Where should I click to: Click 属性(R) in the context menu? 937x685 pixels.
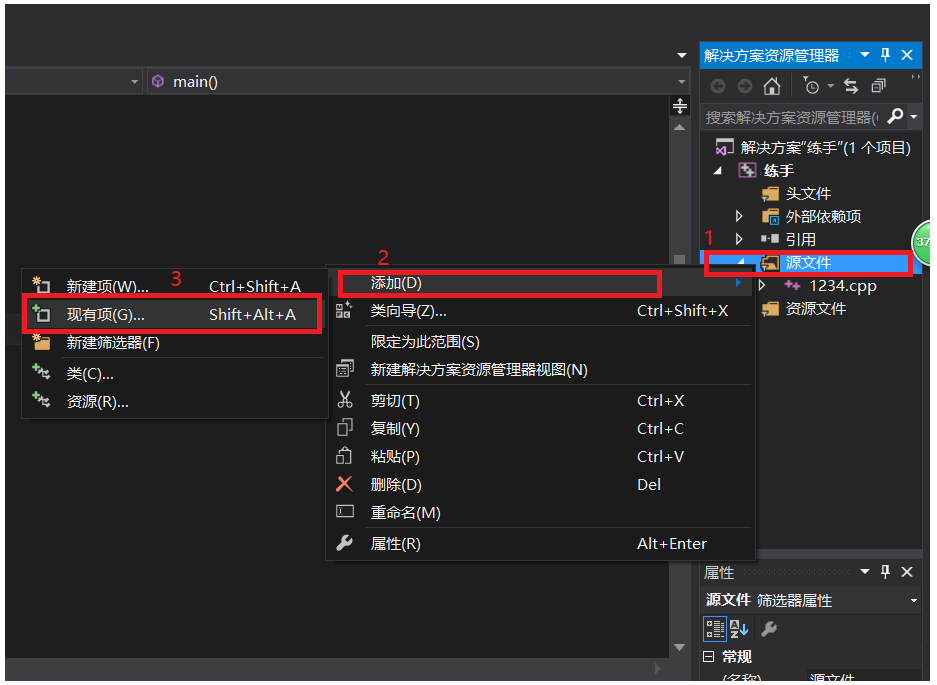click(540, 544)
